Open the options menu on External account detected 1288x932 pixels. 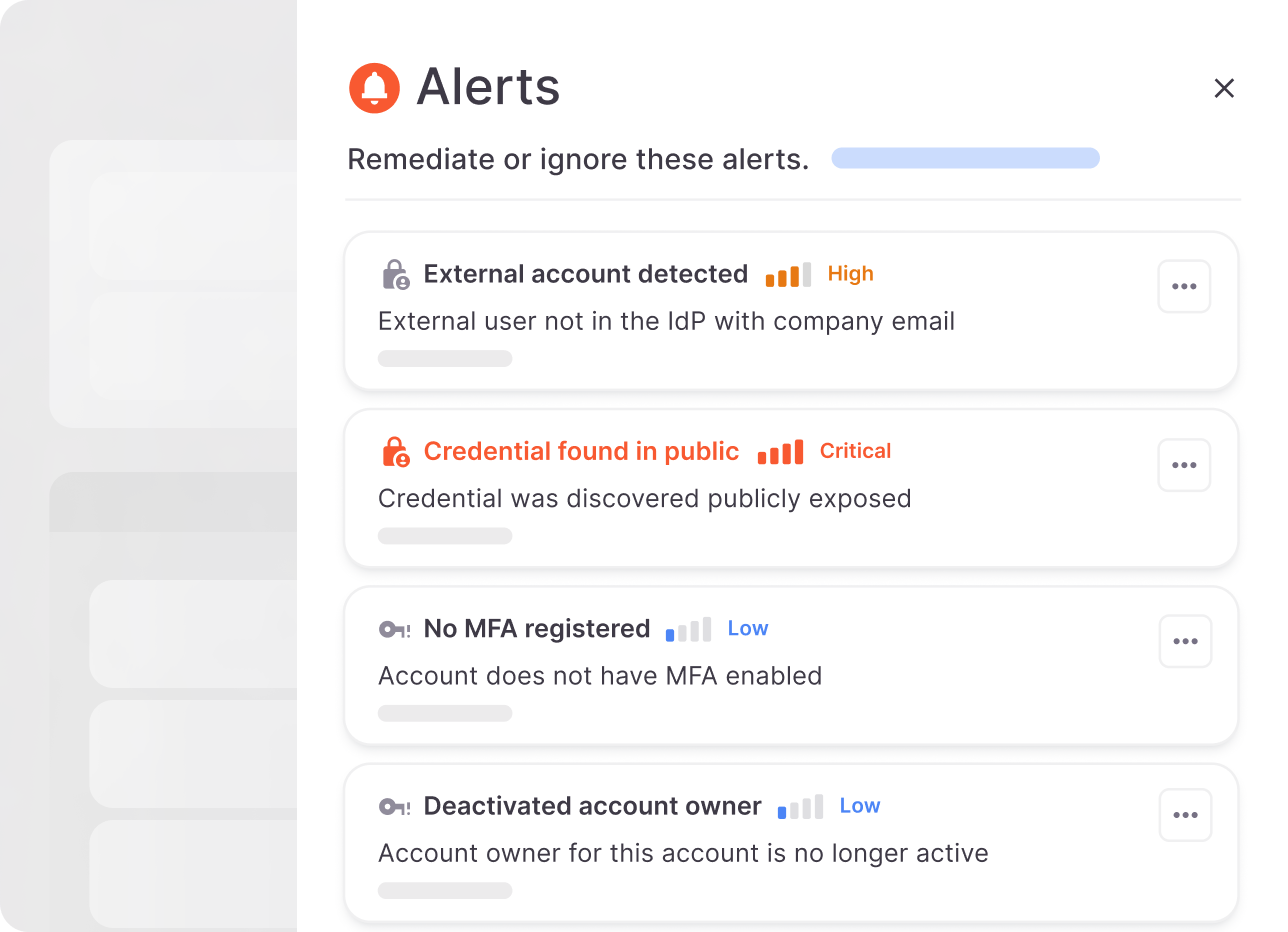point(1184,286)
